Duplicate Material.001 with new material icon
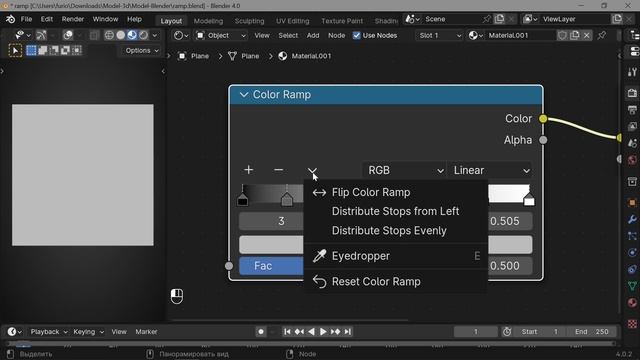Image resolution: width=640 pixels, height=360 pixels. [x=575, y=36]
